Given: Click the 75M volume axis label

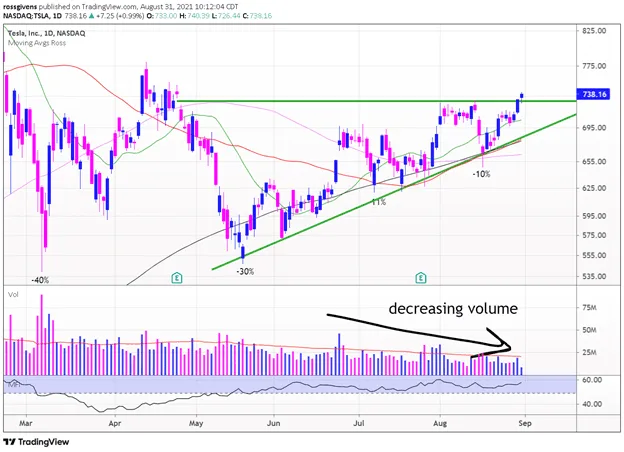Looking at the screenshot, I should [x=589, y=308].
